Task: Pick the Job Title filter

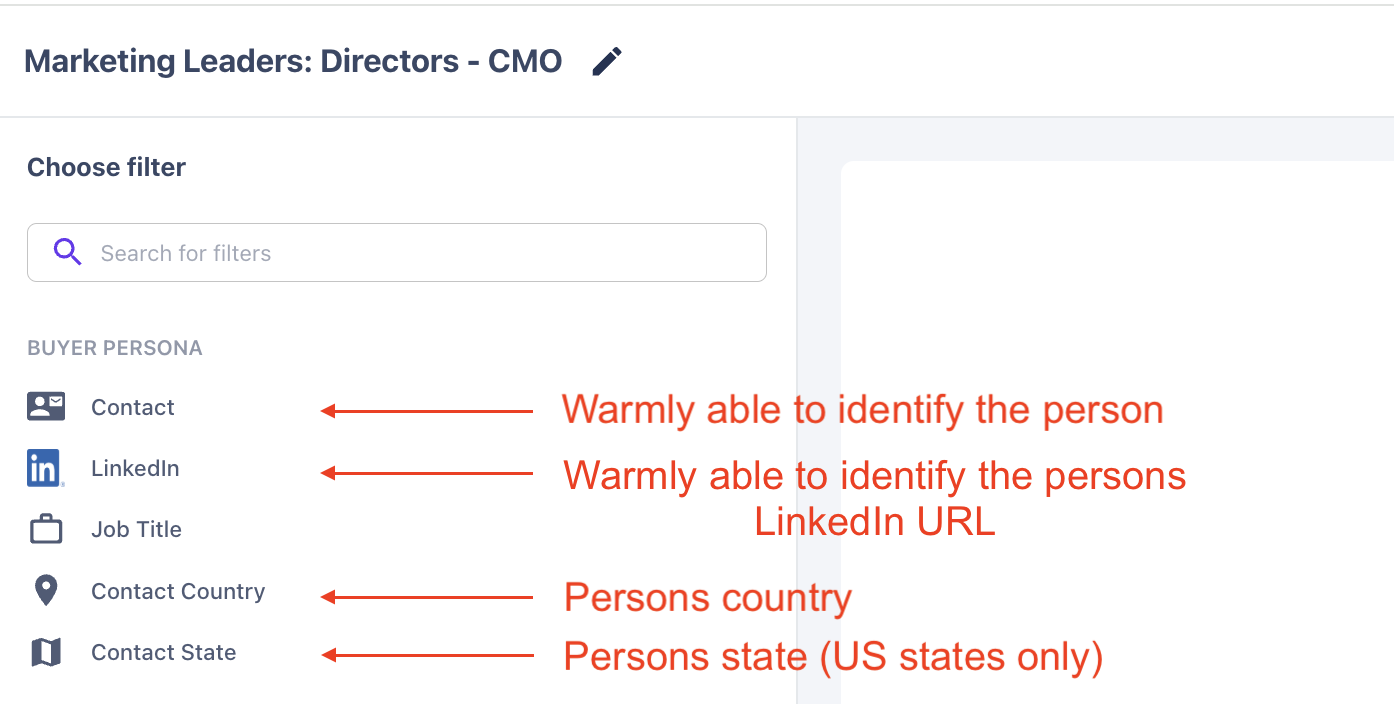Action: tap(136, 530)
